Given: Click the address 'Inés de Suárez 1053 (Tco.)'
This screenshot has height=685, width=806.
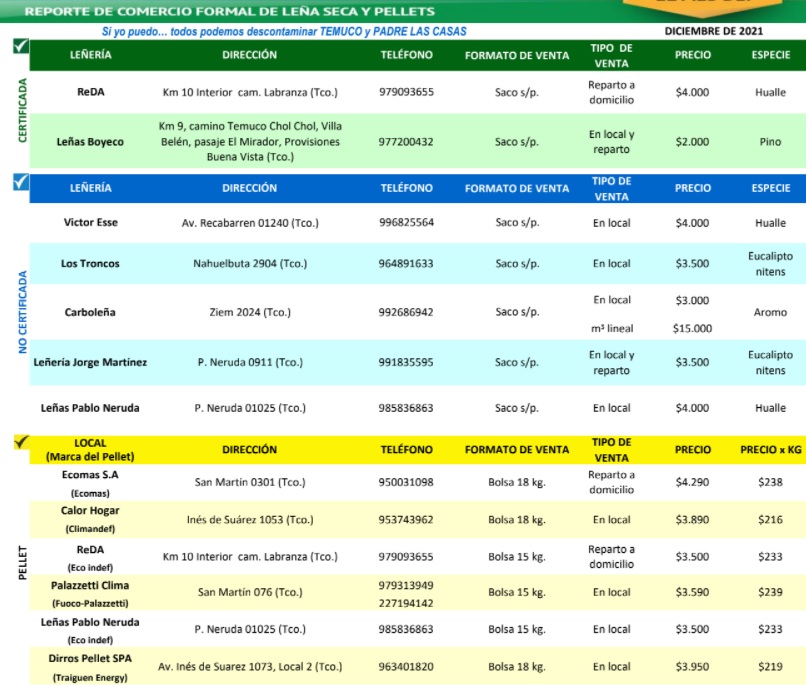Looking at the screenshot, I should click(250, 520).
